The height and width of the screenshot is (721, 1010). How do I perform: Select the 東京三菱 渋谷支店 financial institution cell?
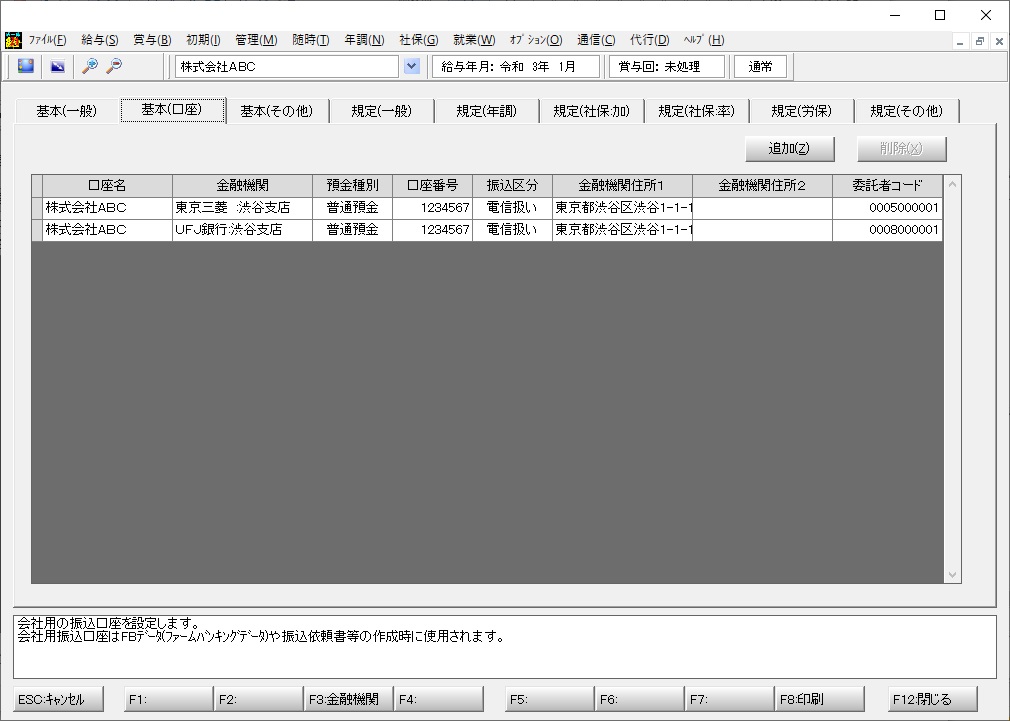[x=242, y=208]
